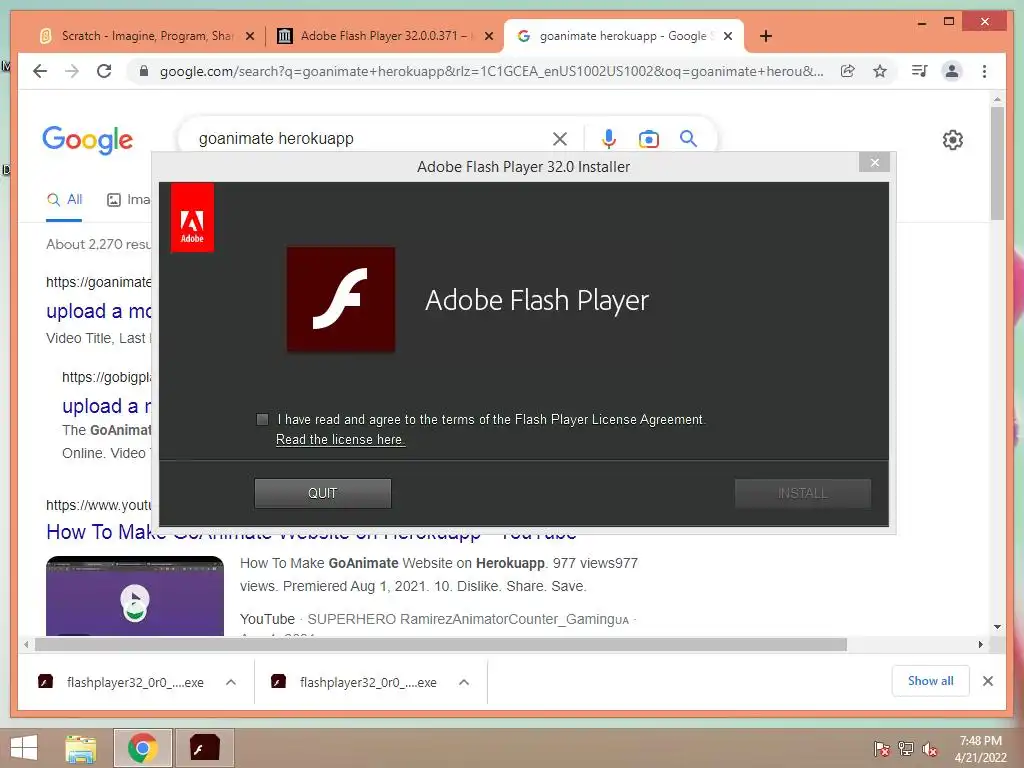Go forward in Chrome
Image resolution: width=1024 pixels, height=768 pixels.
72,71
